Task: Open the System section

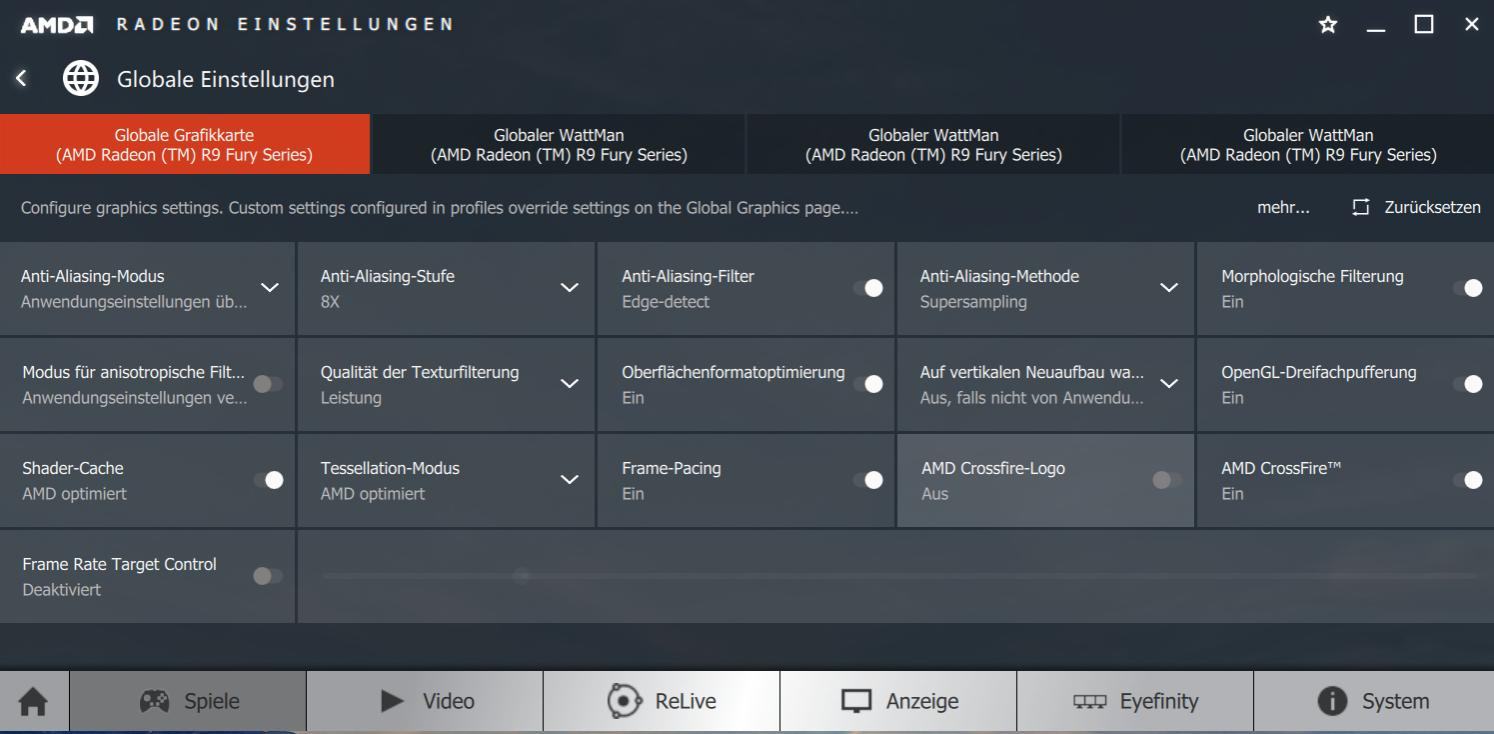Action: 1373,701
